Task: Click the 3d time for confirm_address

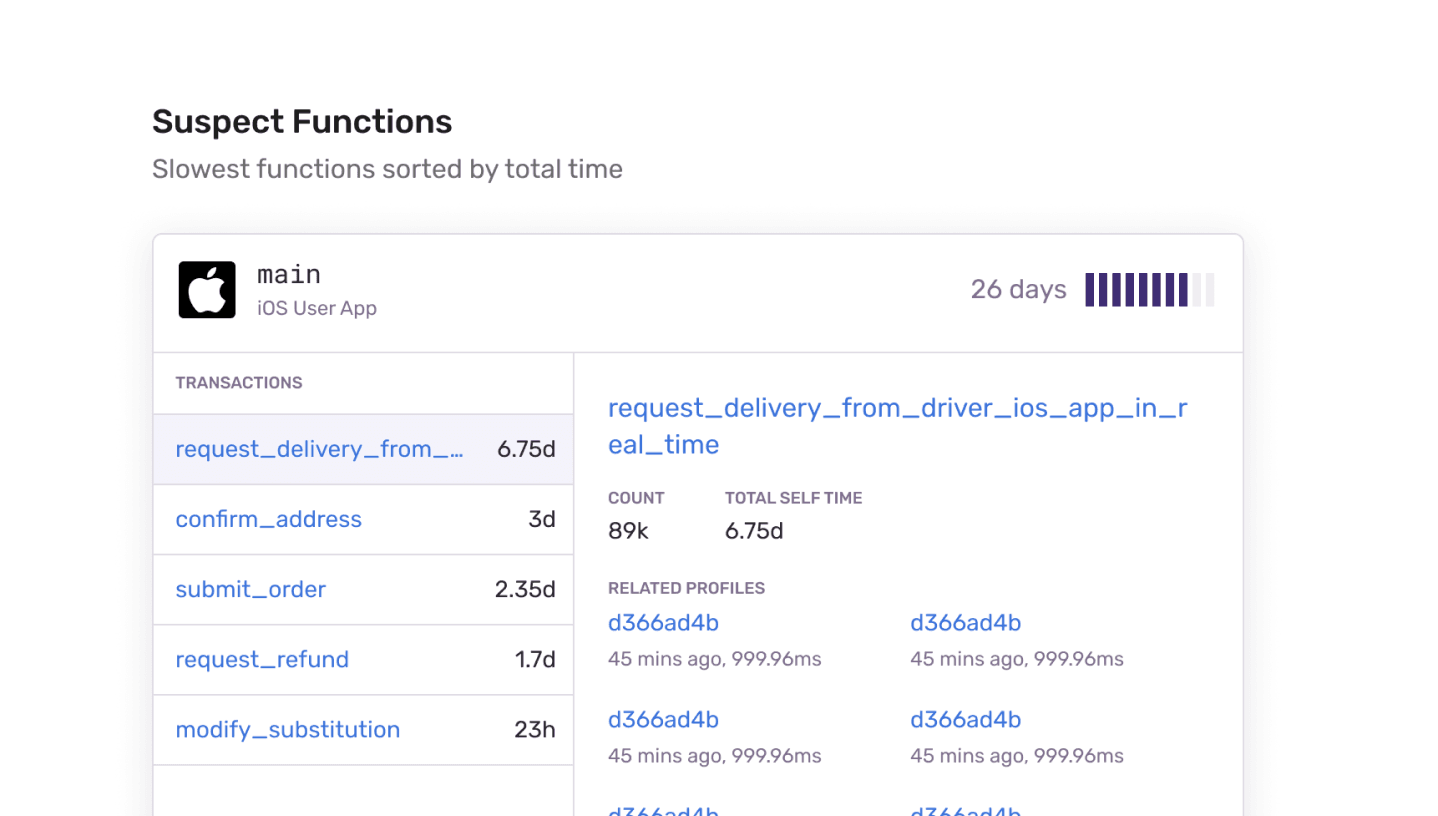Action: 541,519
